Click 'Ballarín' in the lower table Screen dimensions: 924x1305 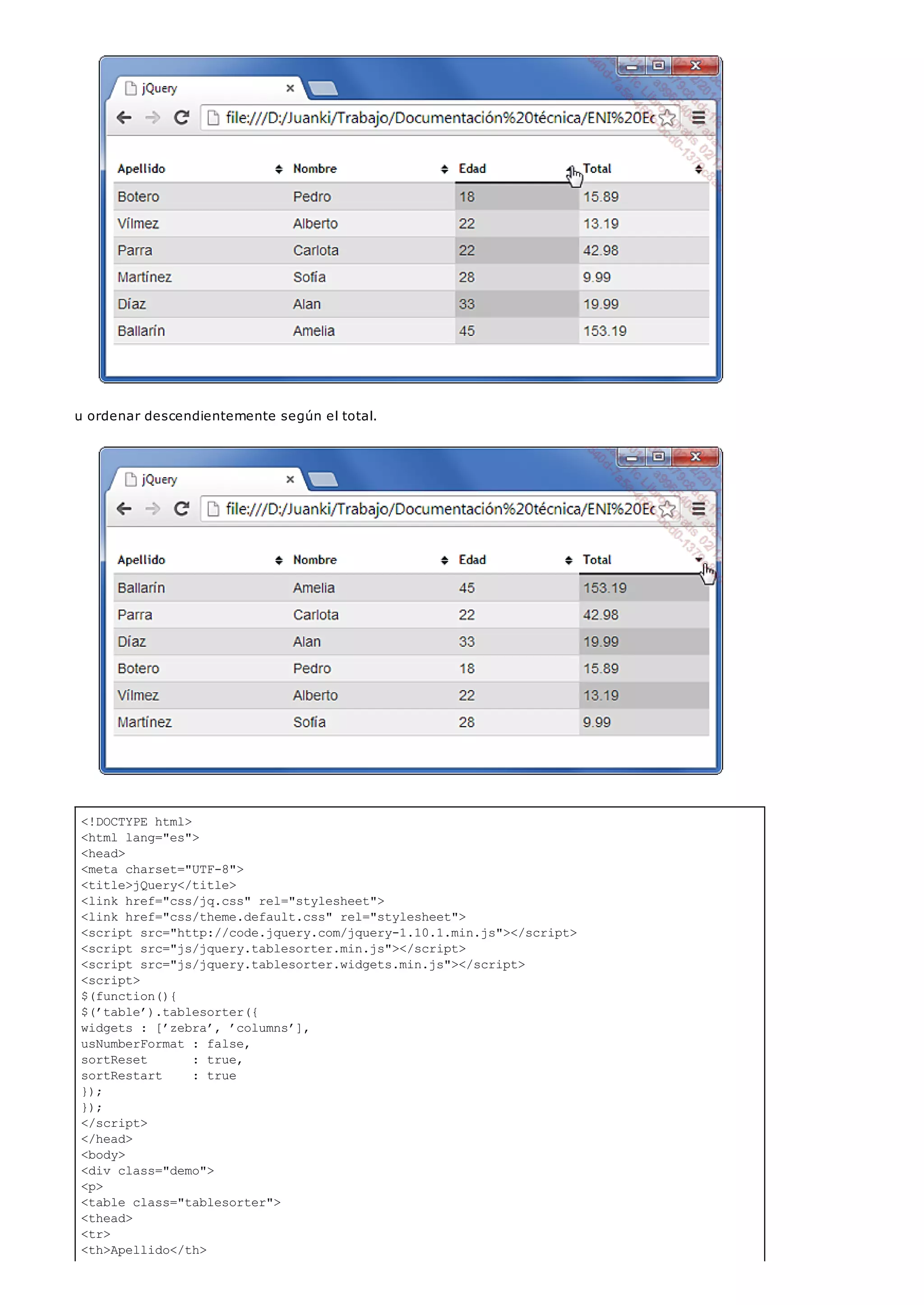pos(141,588)
